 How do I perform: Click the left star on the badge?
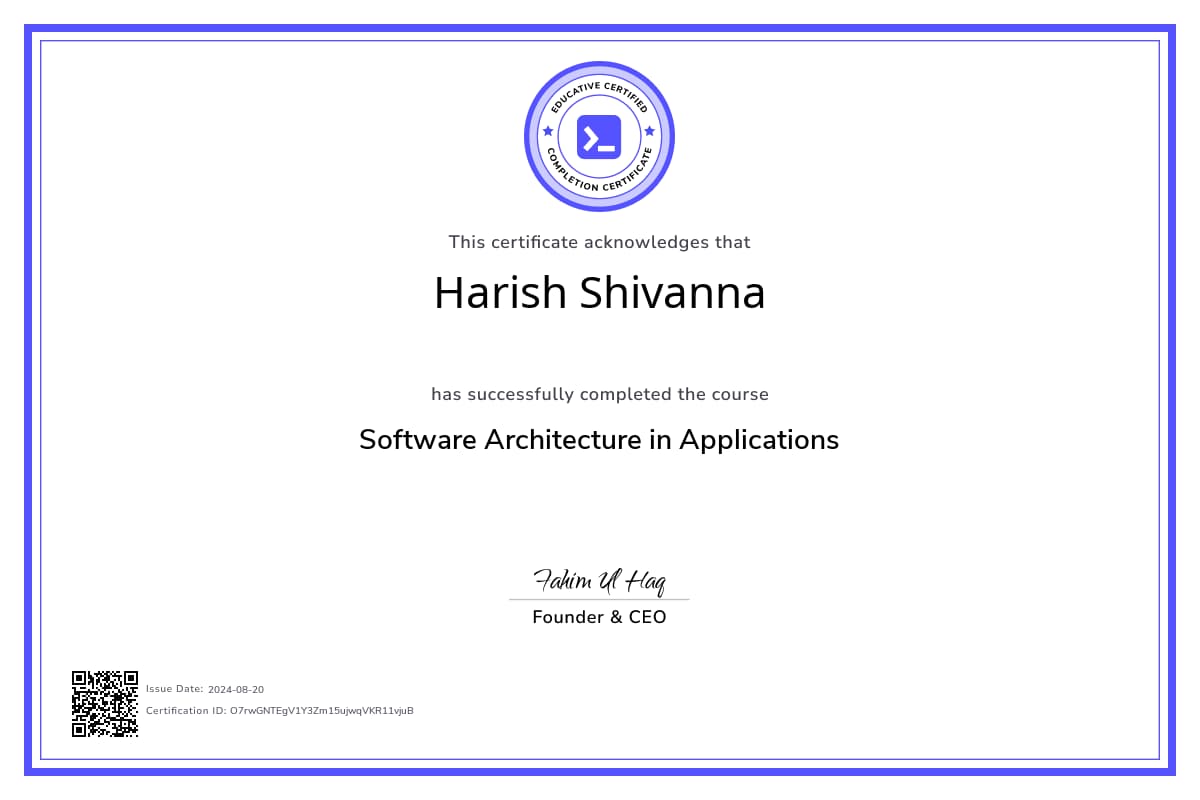pyautogui.click(x=547, y=131)
